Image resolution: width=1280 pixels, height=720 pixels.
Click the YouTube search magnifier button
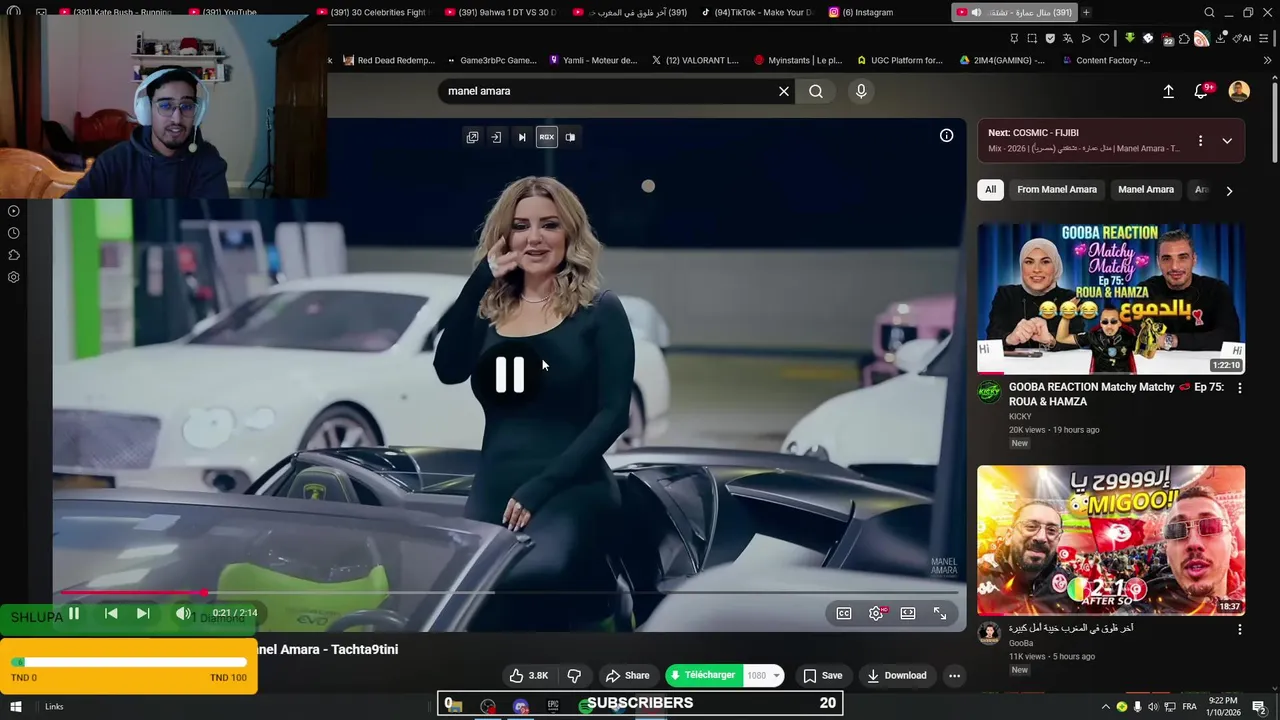coord(816,91)
